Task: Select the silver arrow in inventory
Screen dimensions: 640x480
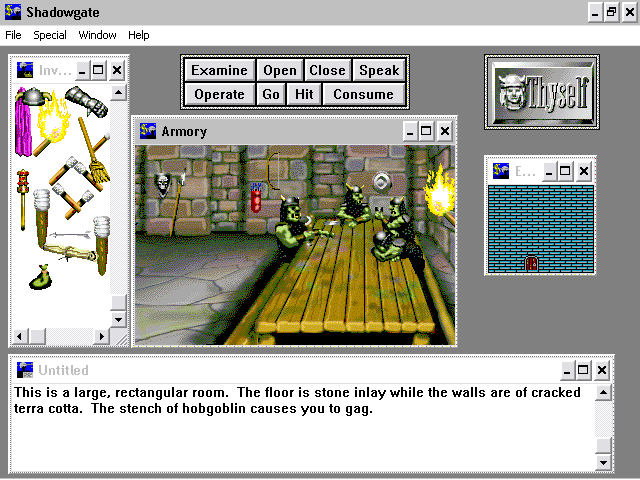Action: pyautogui.click(x=70, y=236)
